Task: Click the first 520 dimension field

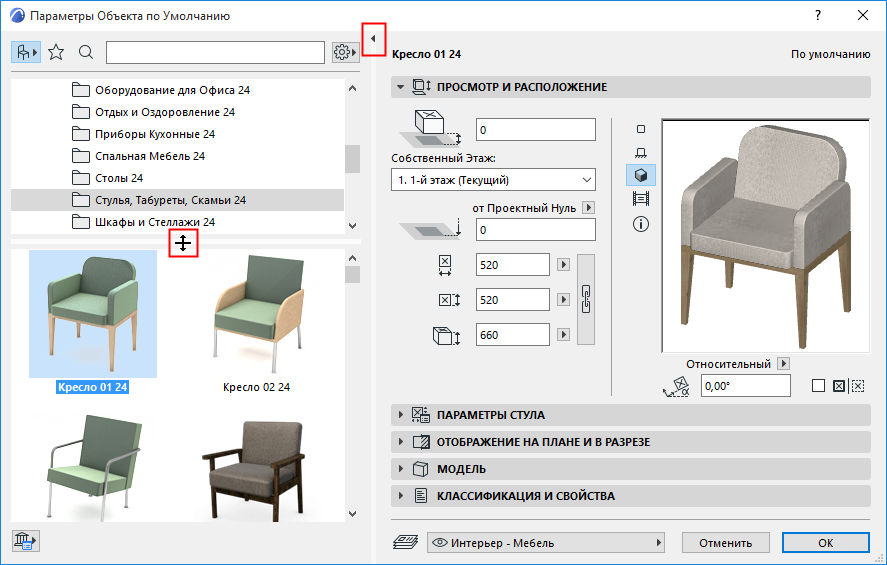Action: tap(513, 265)
